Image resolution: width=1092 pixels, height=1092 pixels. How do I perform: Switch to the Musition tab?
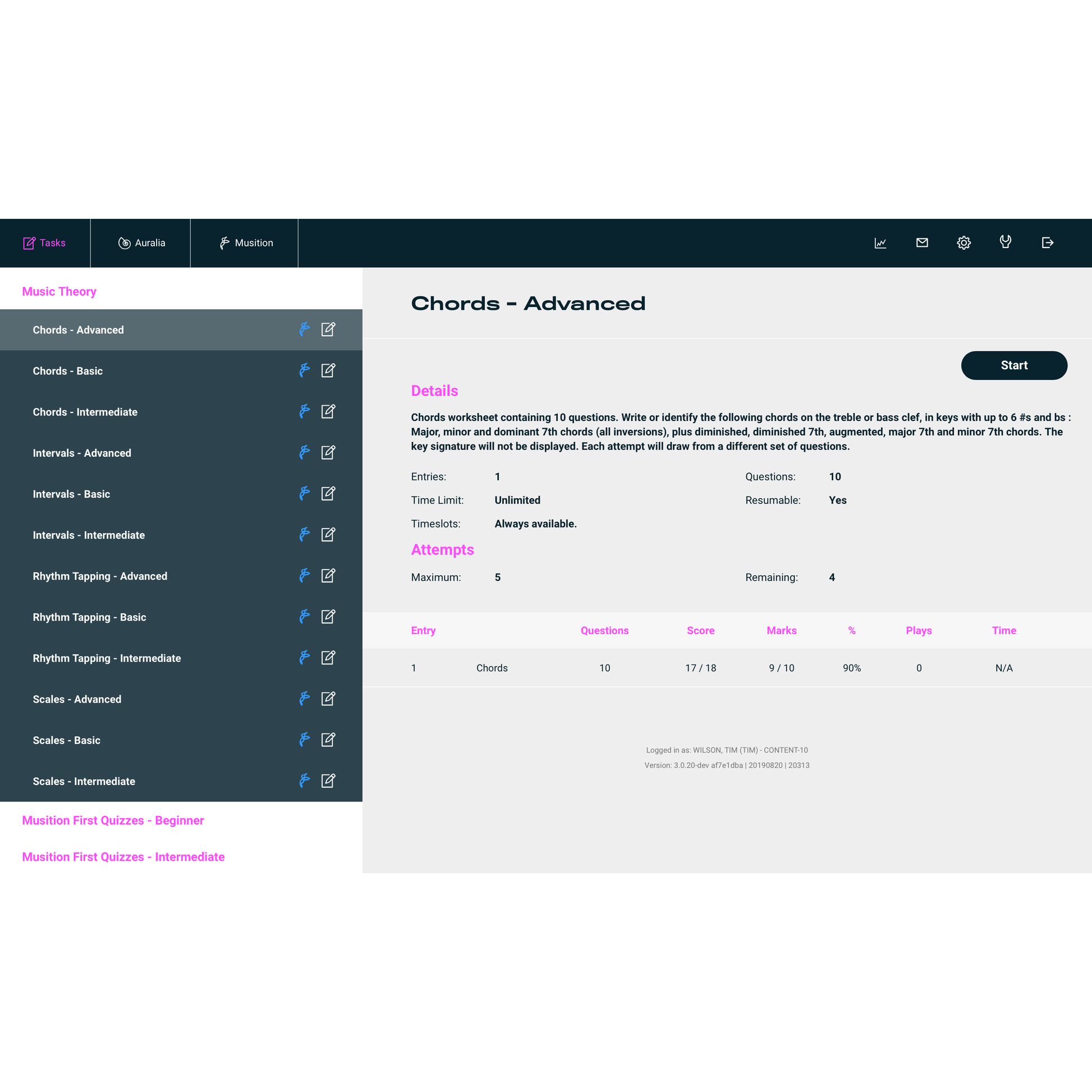(246, 243)
